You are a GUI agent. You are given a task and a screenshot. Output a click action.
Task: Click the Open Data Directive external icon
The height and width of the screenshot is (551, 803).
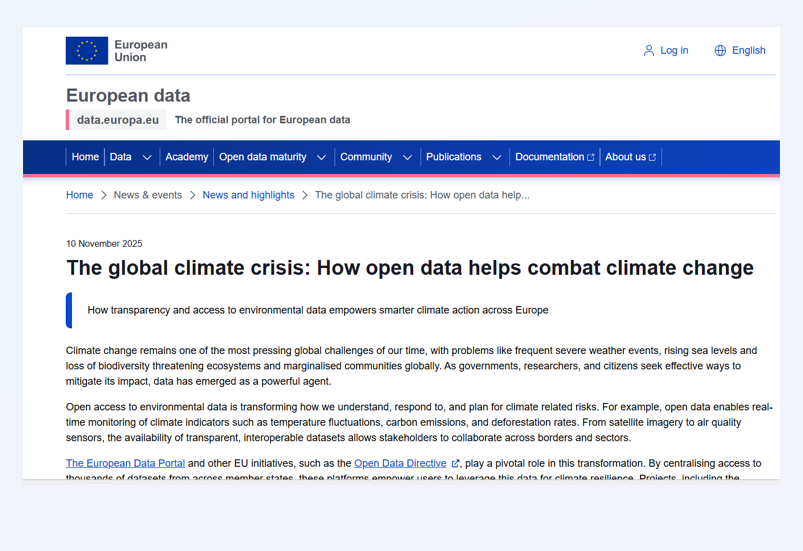pos(455,464)
